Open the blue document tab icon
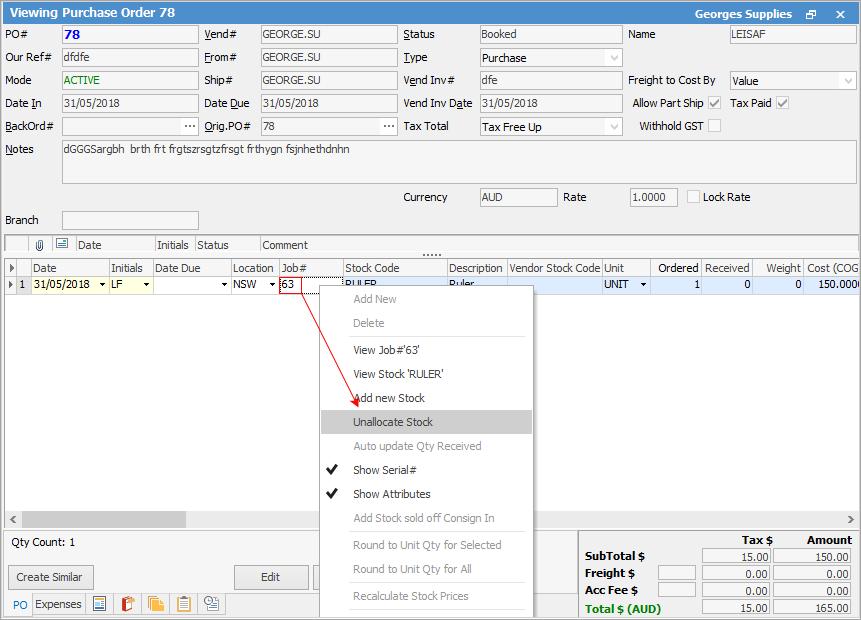The width and height of the screenshot is (861, 620). 100,604
